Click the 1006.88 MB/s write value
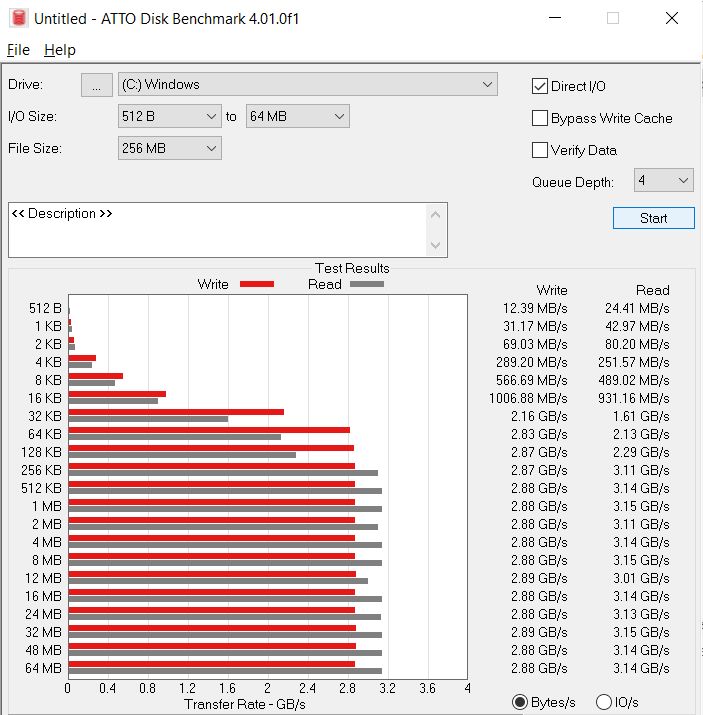 coord(528,399)
